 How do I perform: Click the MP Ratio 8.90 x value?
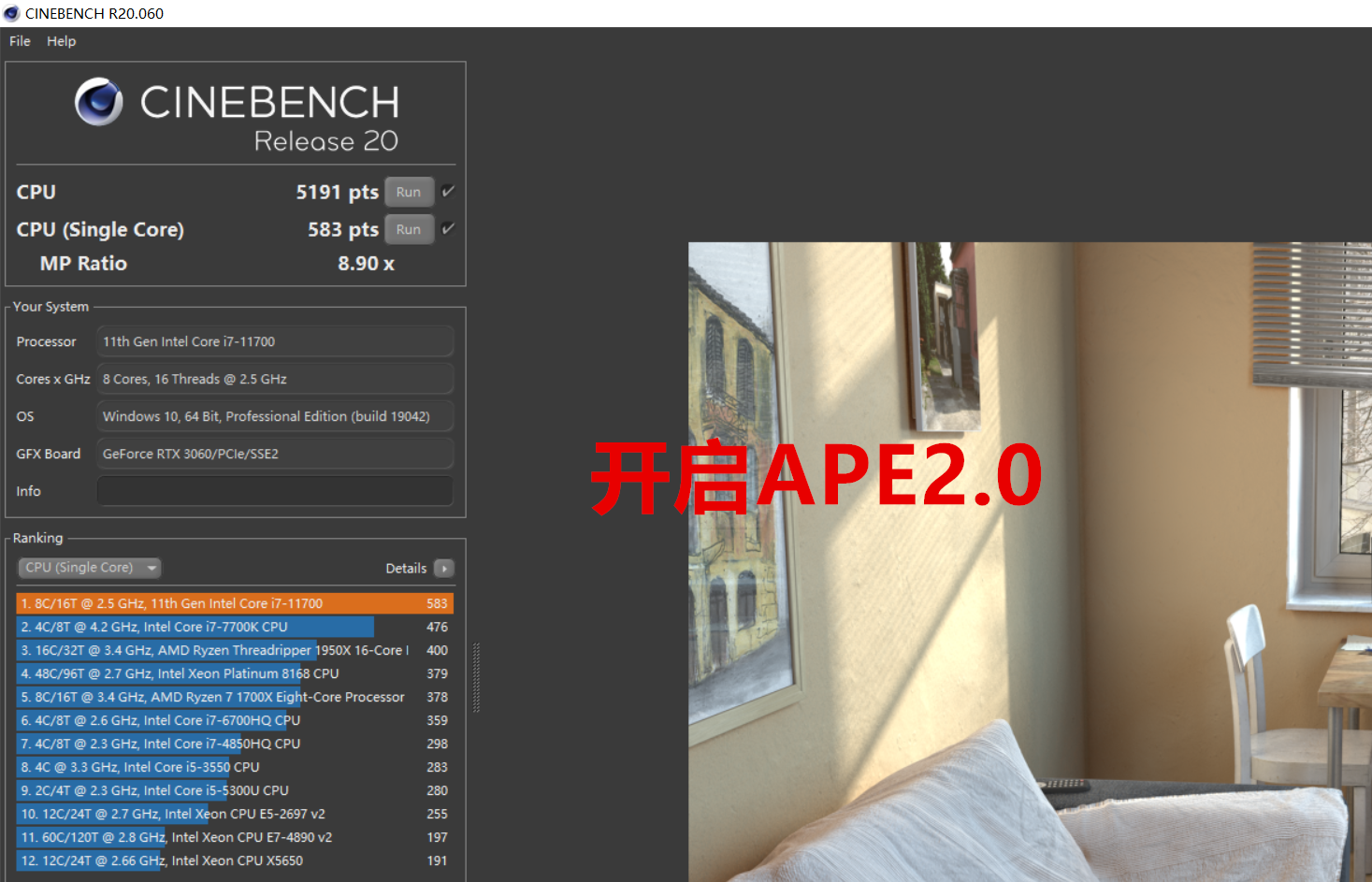[366, 264]
